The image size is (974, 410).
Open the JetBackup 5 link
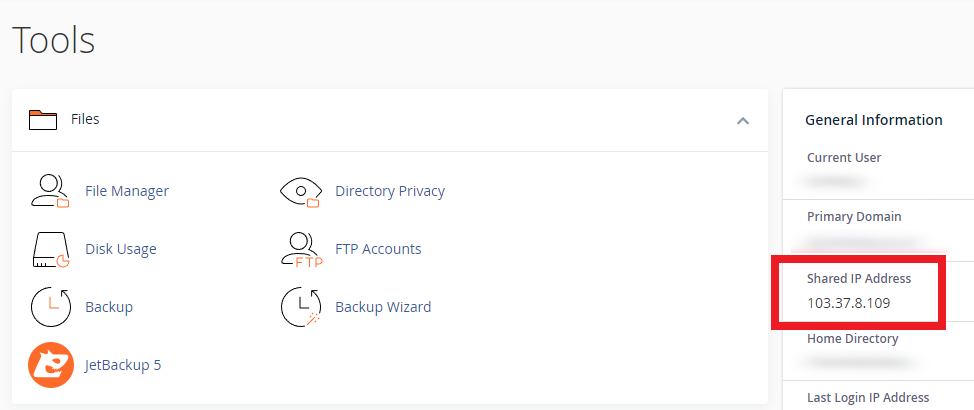point(123,365)
